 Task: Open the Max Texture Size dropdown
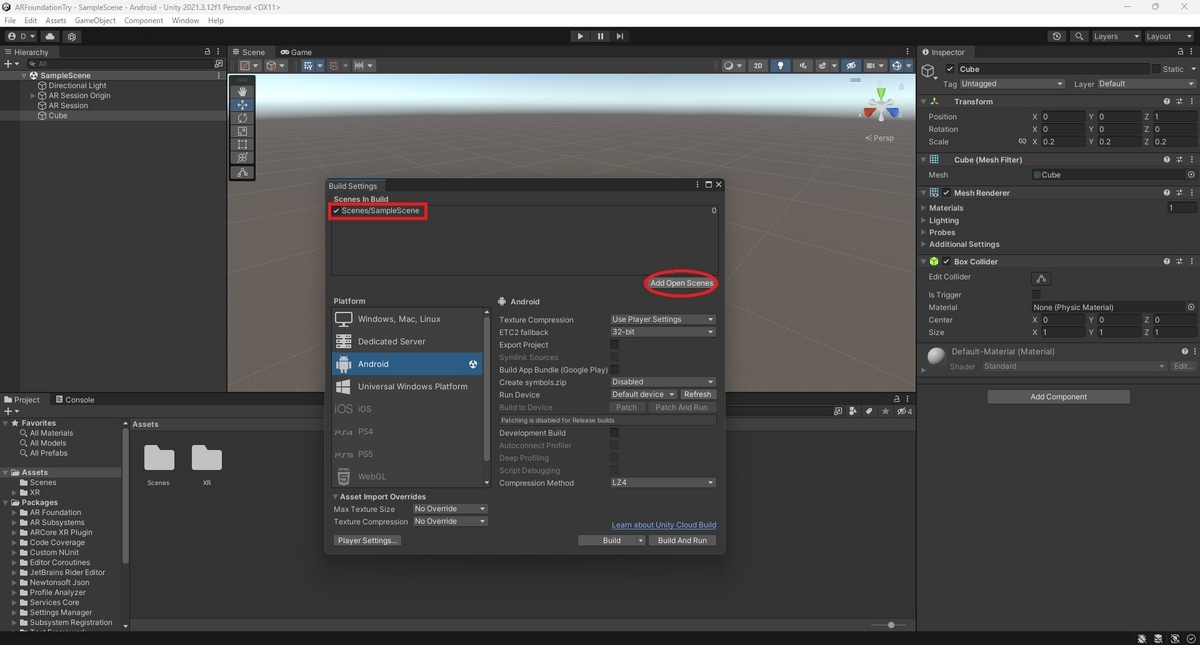pos(450,509)
